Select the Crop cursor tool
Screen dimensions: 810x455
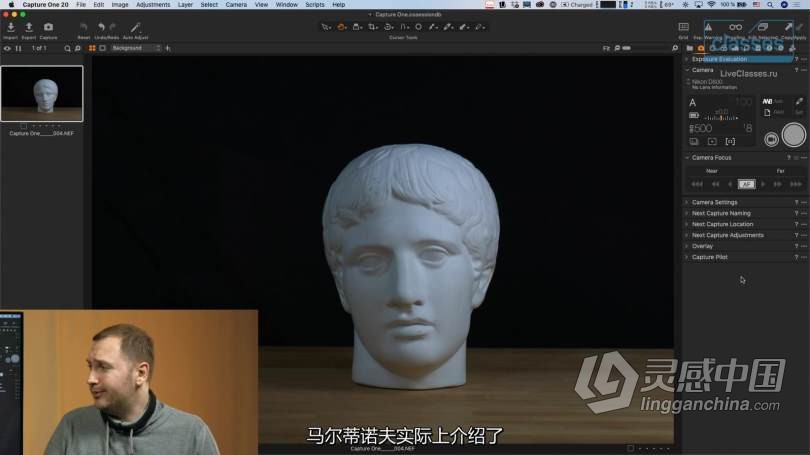372,27
